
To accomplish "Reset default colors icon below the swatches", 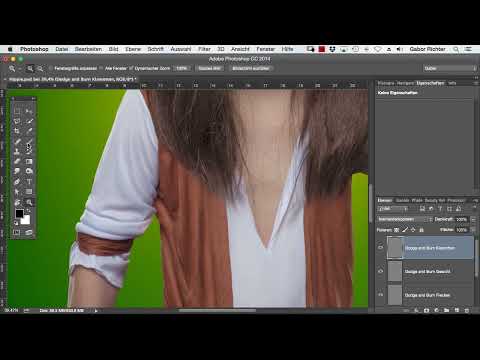I will pos(16,223).
